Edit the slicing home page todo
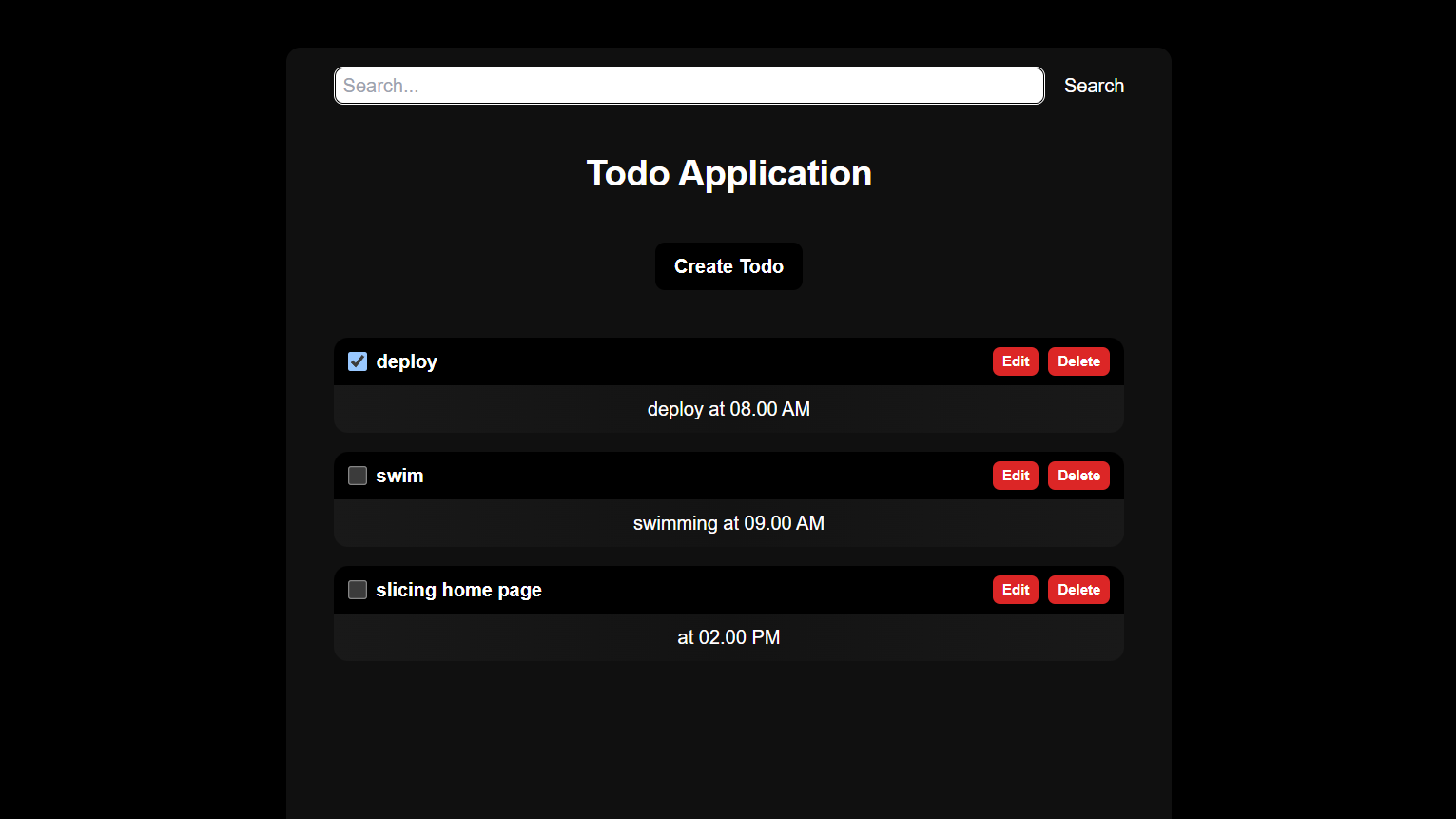 coord(1015,590)
